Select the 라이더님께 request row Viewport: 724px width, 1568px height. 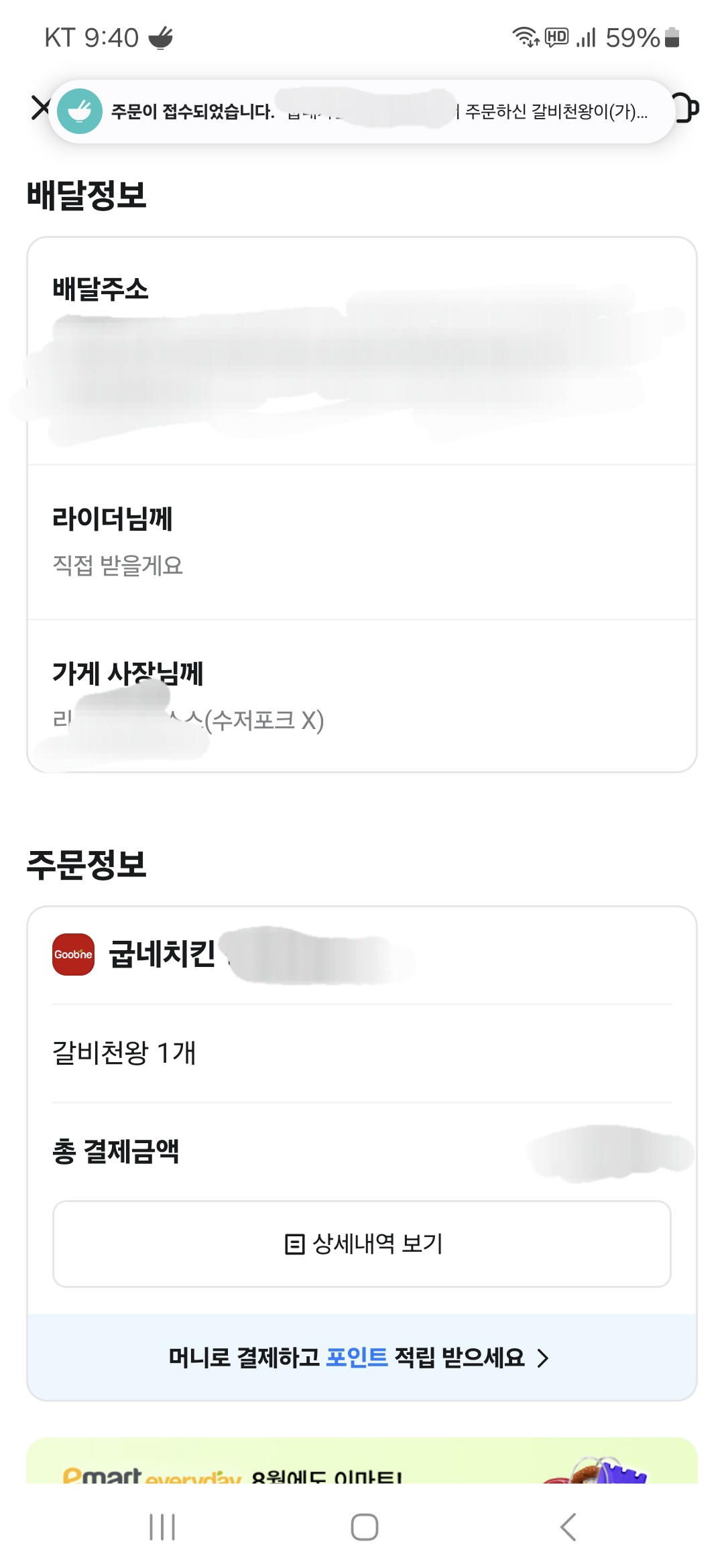362,541
